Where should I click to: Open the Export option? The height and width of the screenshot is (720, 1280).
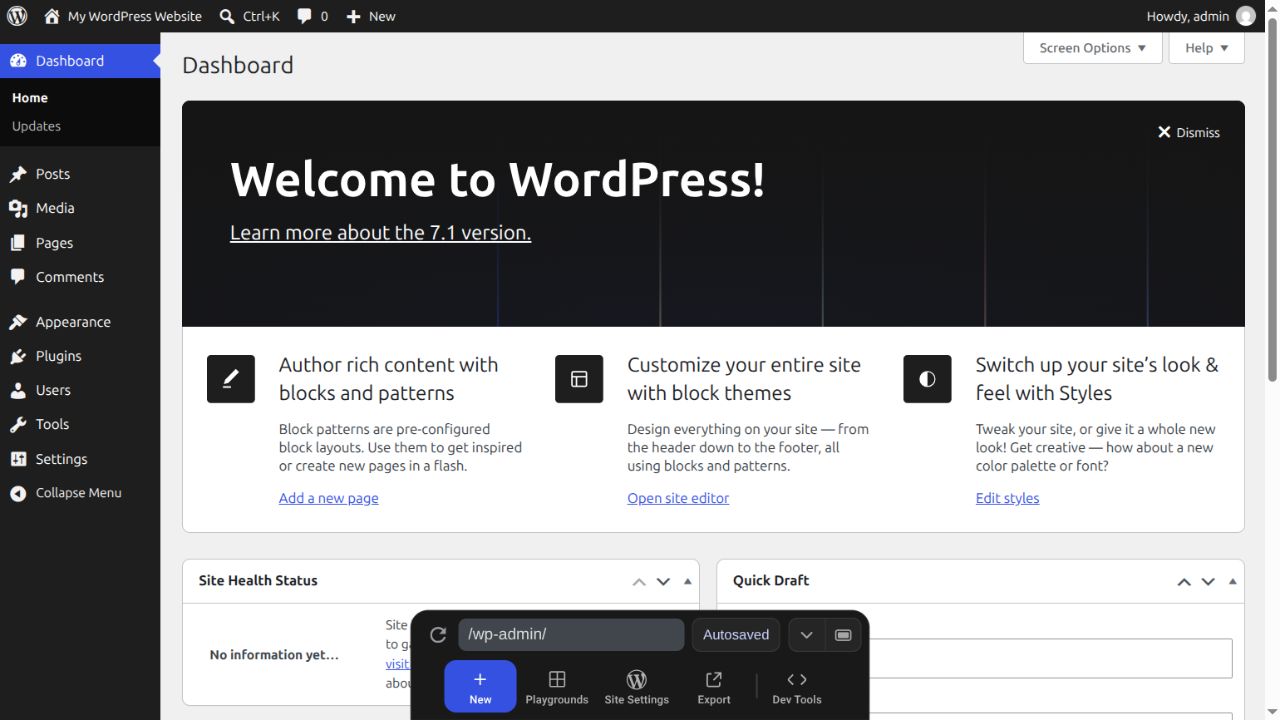(x=714, y=687)
